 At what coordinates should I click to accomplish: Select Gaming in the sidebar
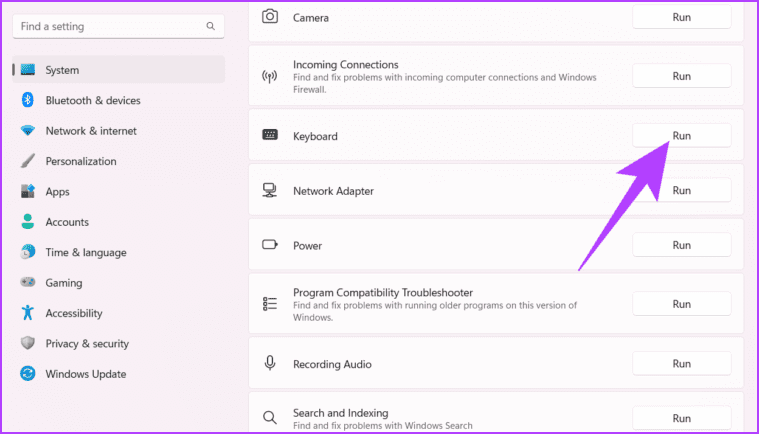[x=119, y=283]
